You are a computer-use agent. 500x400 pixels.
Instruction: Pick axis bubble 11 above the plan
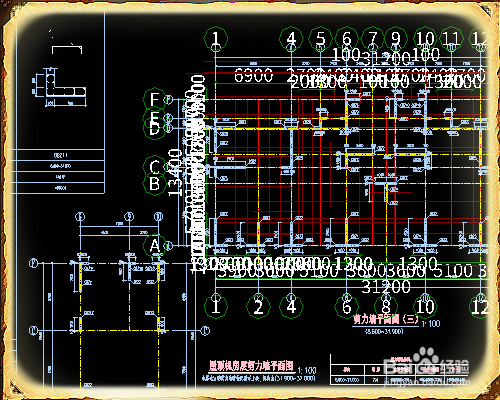pos(451,39)
